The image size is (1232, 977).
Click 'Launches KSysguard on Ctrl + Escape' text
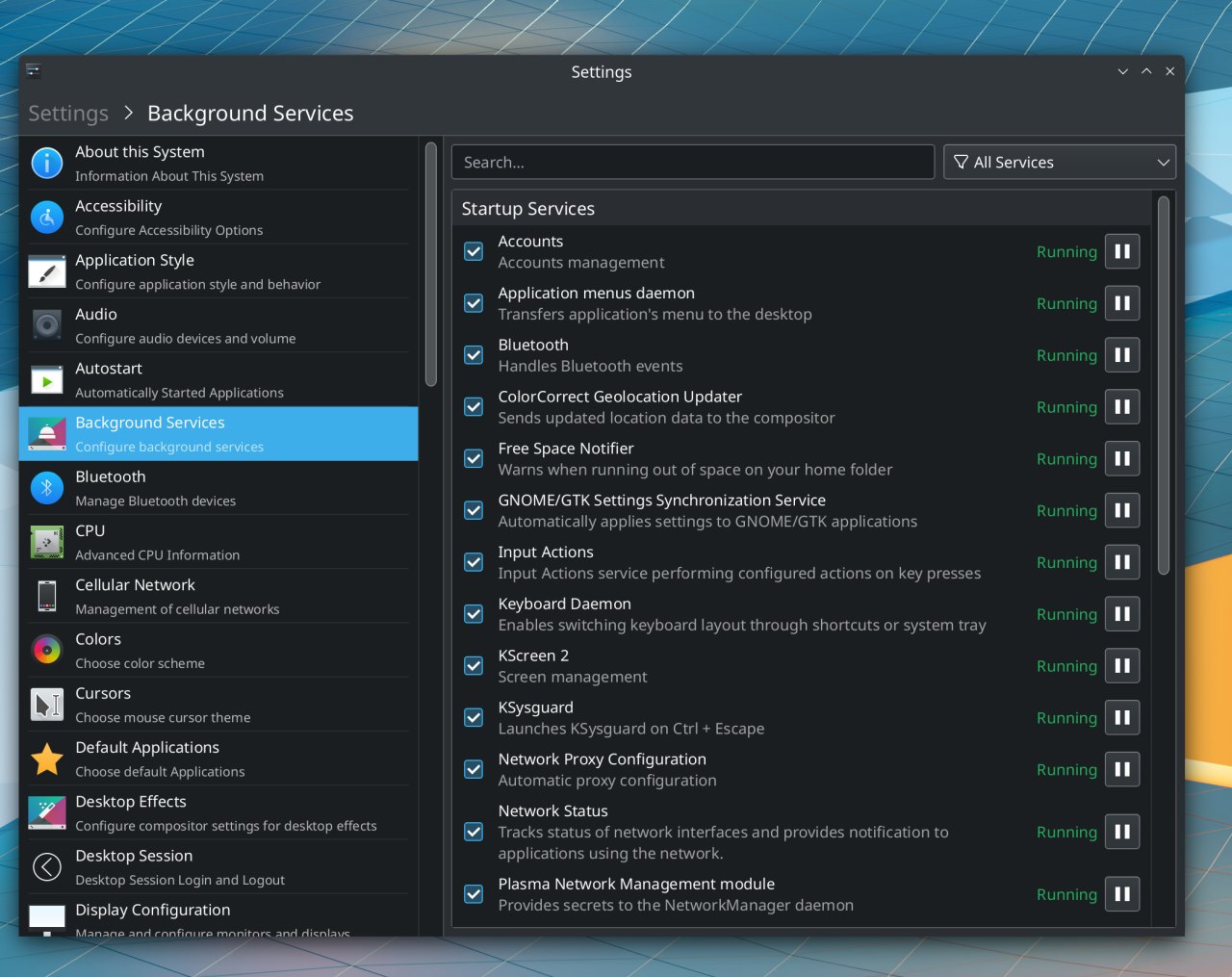click(x=631, y=729)
